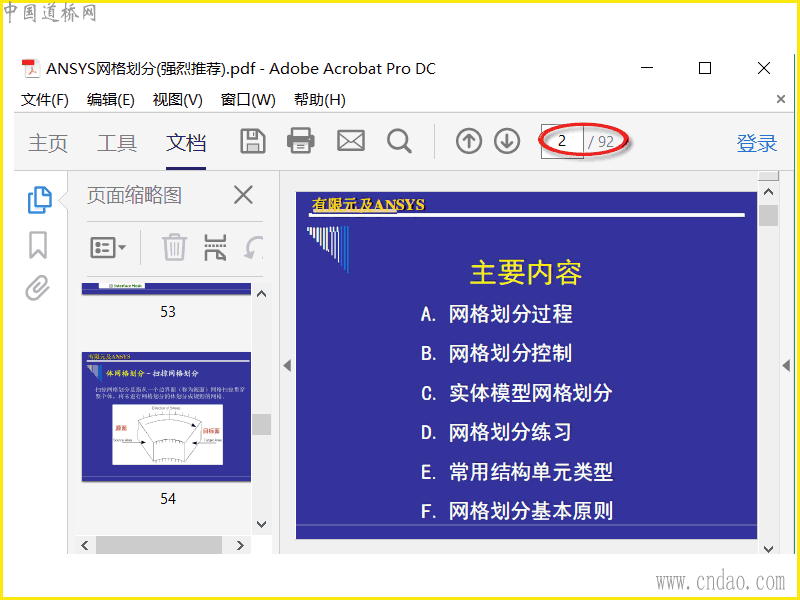The height and width of the screenshot is (600, 800).
Task: Open the 文件(F) menu
Action: point(45,100)
